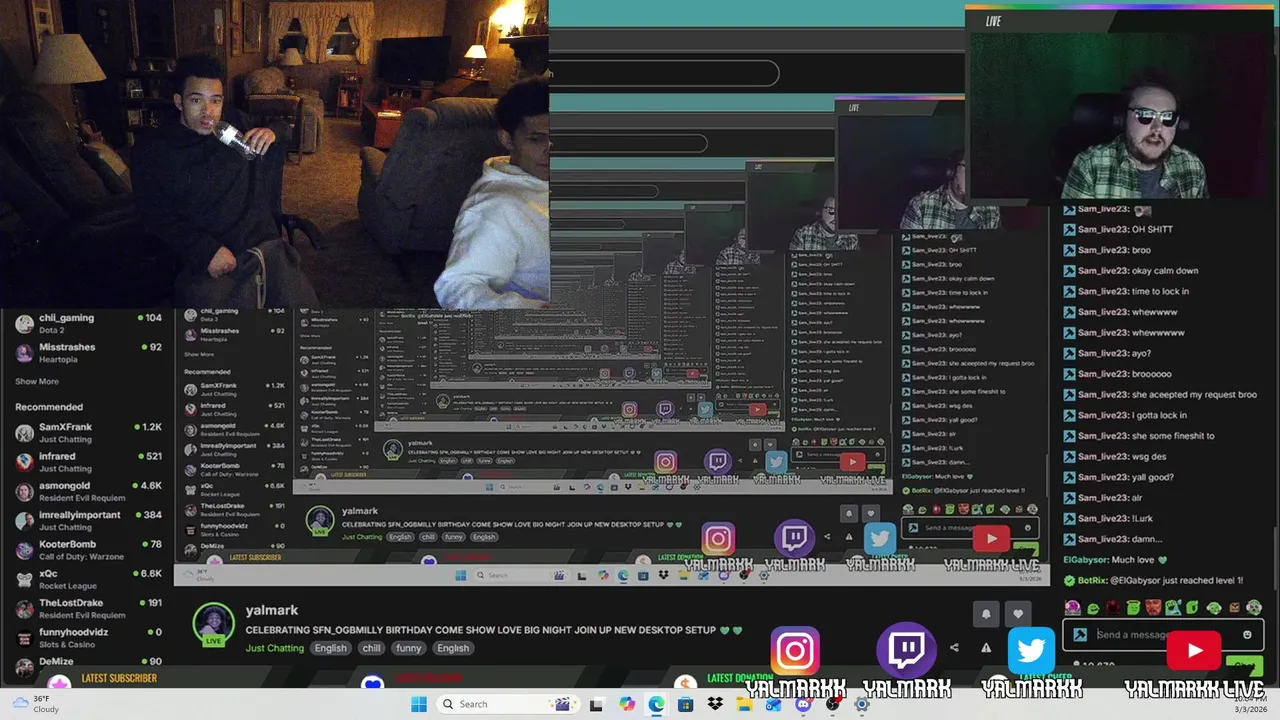Screen dimensions: 1280x720
Task: Open Dropbox from the taskbar
Action: tap(715, 704)
